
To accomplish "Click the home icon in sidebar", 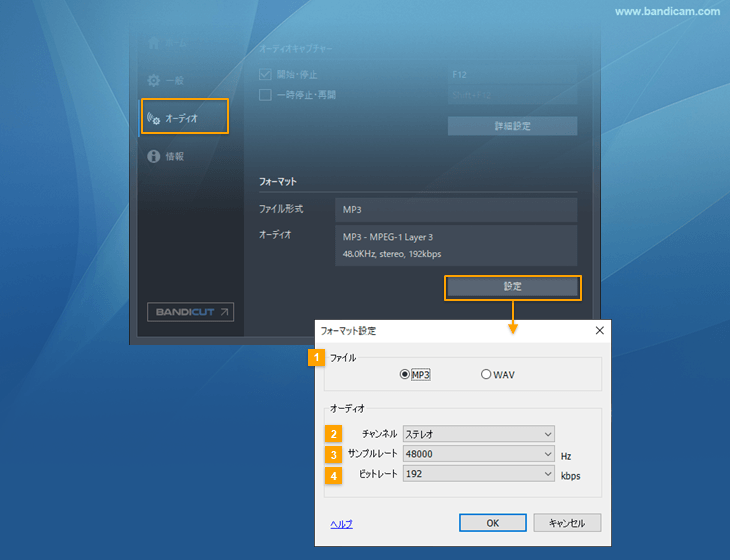I will pos(154,44).
